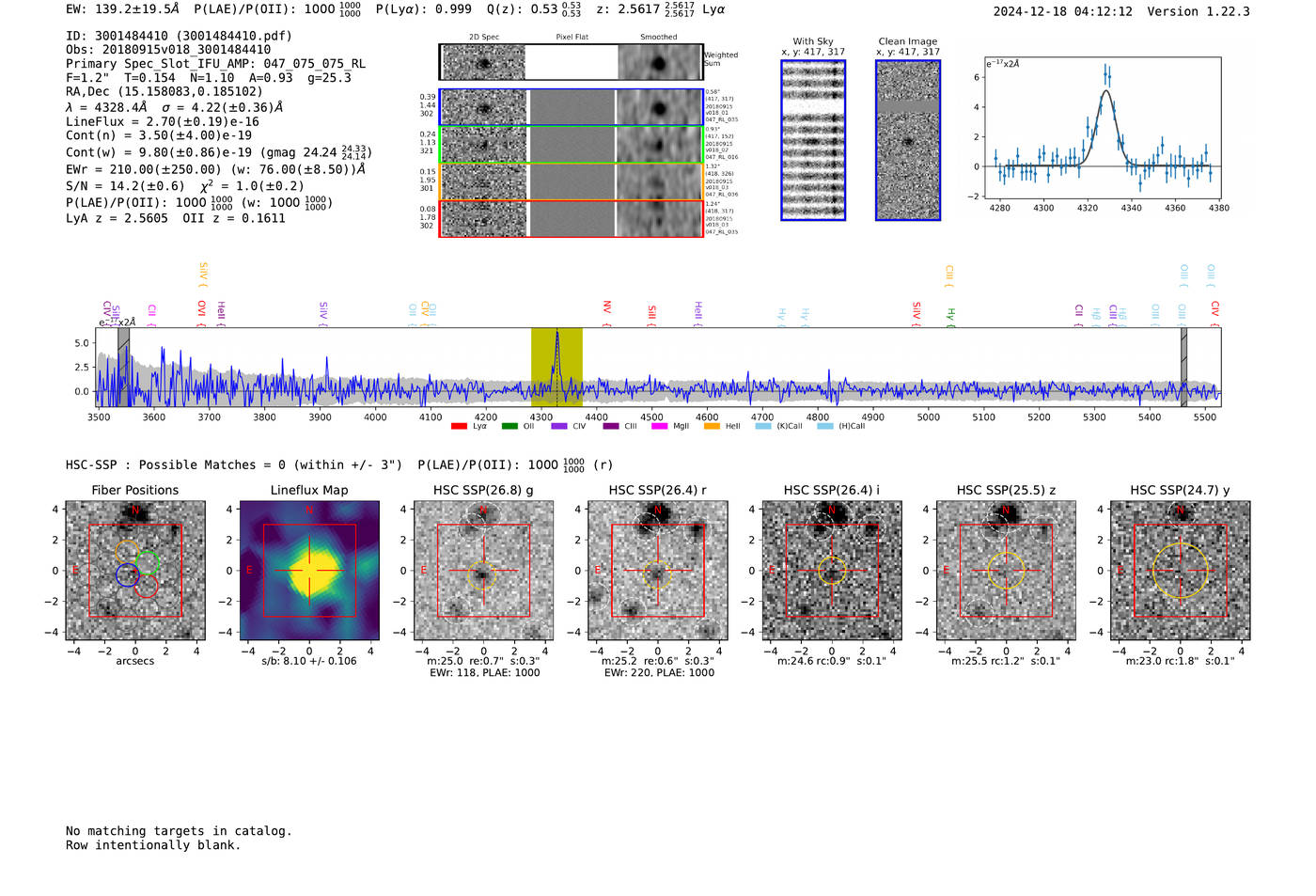Click the 047_RL_016 fiber label
This screenshot has height=896, width=1316.
[722, 158]
